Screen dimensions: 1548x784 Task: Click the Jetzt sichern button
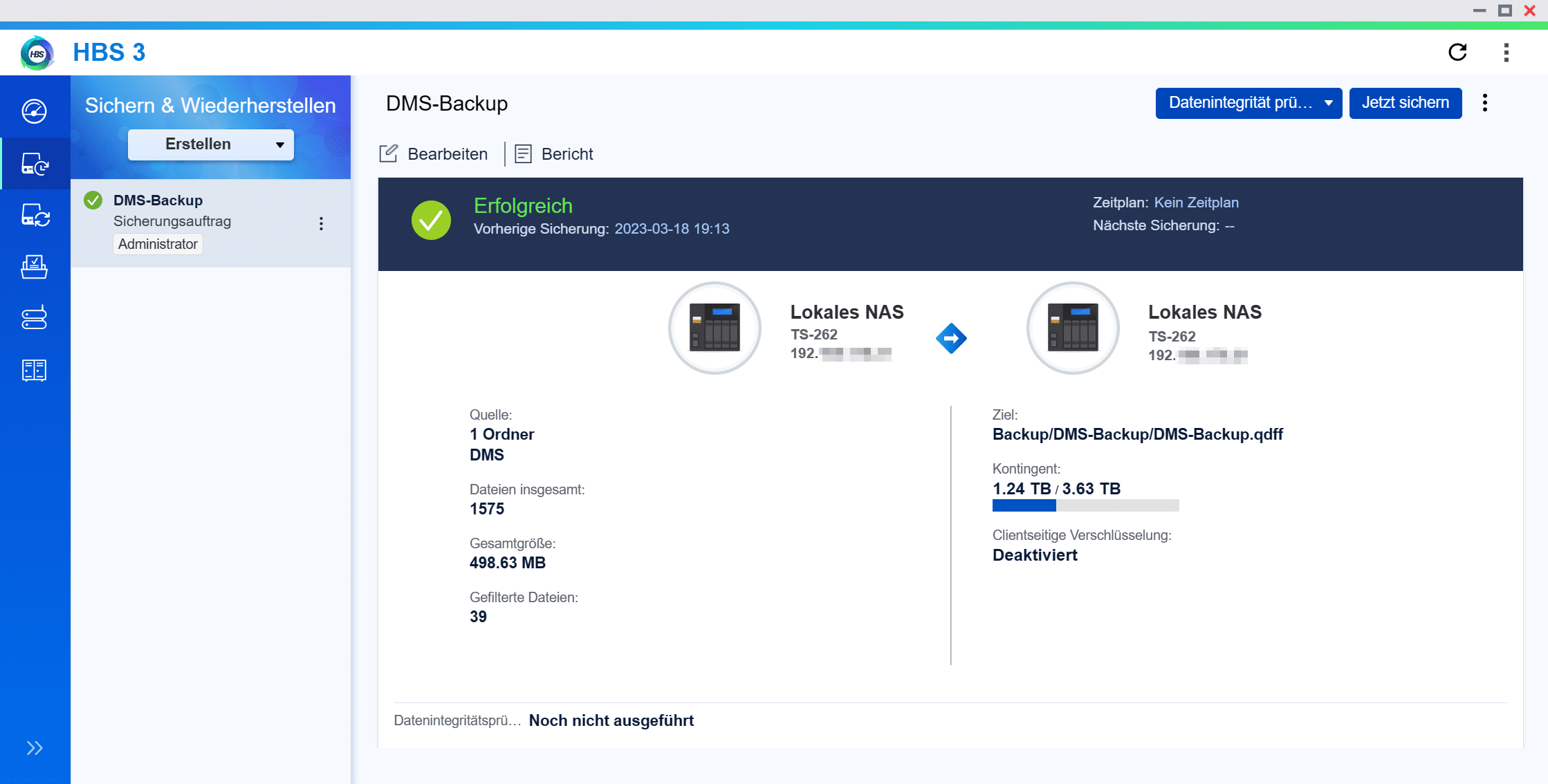[1405, 103]
